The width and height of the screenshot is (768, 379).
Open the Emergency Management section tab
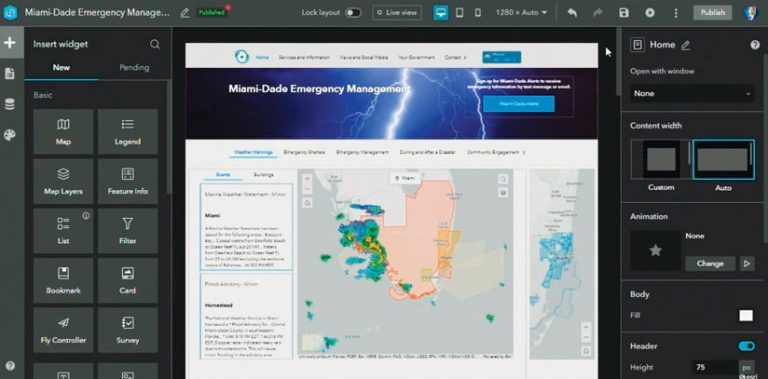tap(362, 153)
